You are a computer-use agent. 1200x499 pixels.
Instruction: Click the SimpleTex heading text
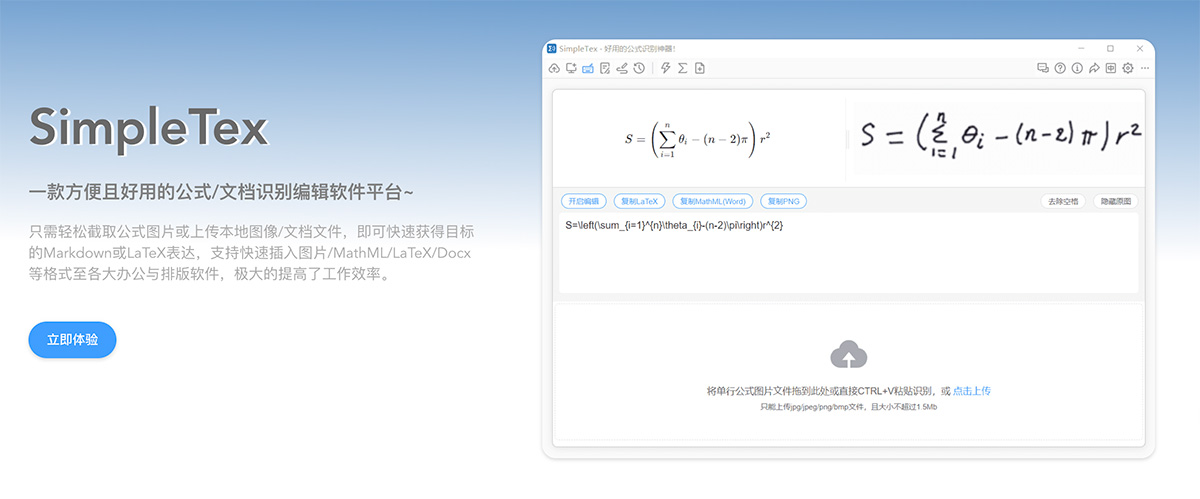(149, 127)
